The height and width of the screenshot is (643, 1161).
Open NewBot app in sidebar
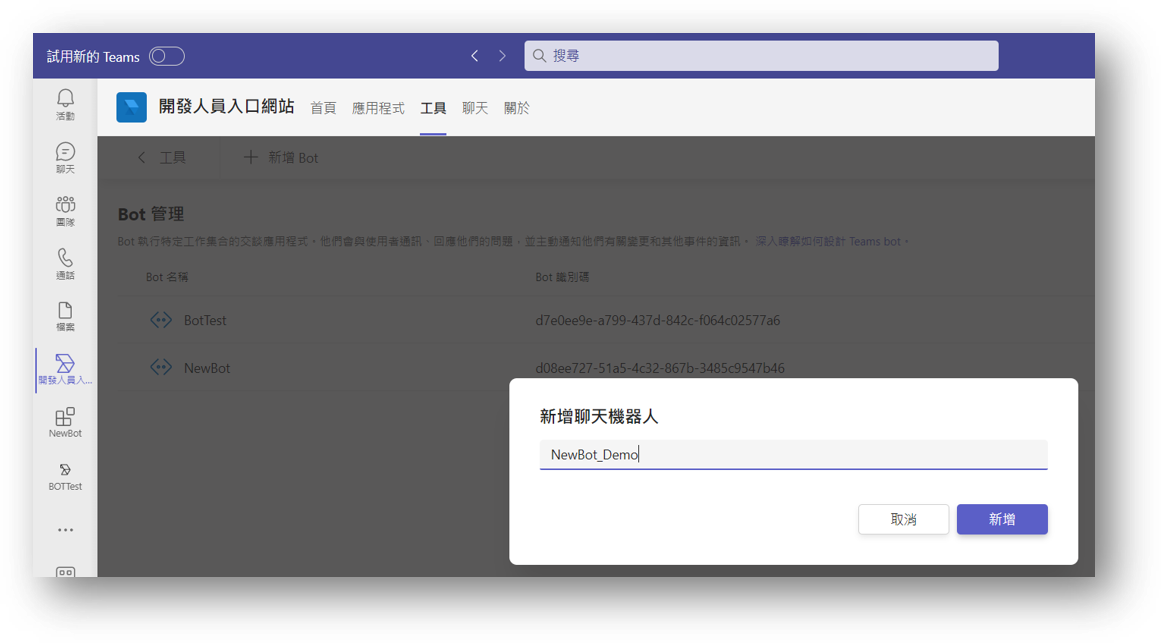click(65, 422)
